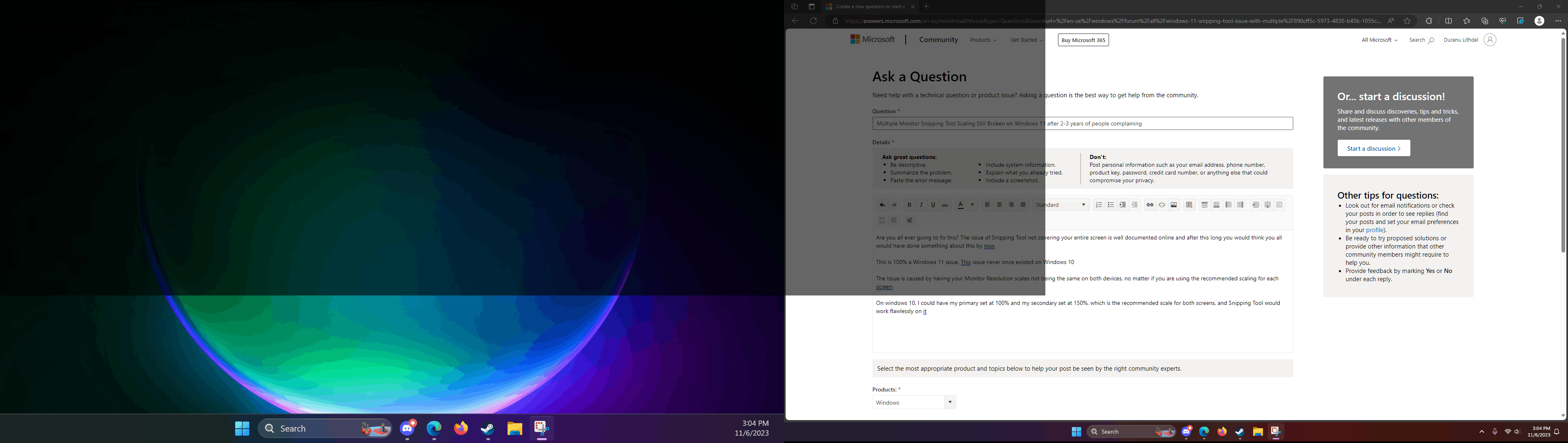Center align the text
Screen dimensions: 1568x443
pos(1000,205)
